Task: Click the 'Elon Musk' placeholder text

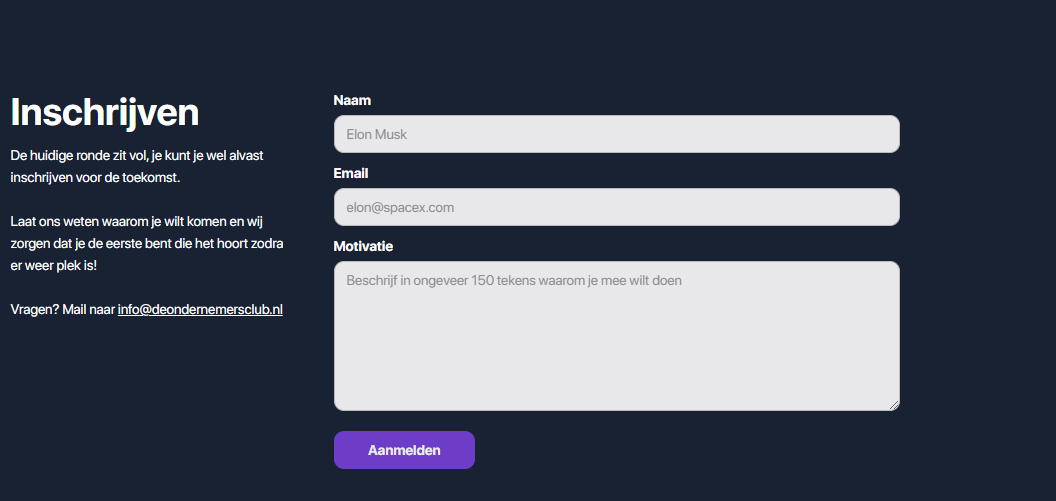Action: click(377, 134)
